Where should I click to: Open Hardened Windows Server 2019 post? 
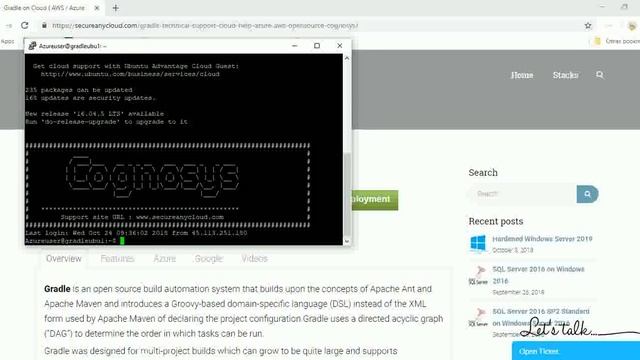pyautogui.click(x=542, y=239)
